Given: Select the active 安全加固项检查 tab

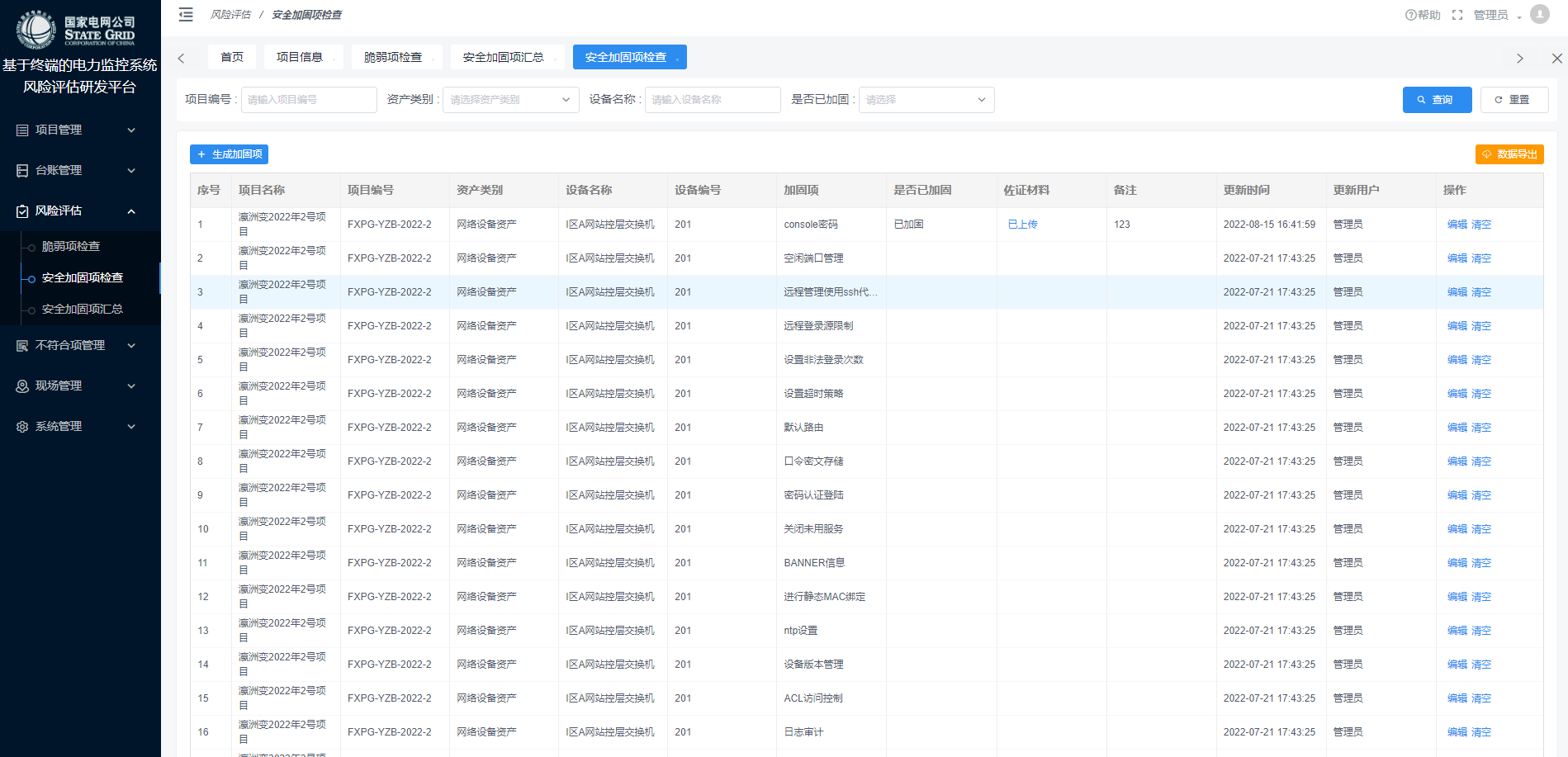Looking at the screenshot, I should click(630, 57).
